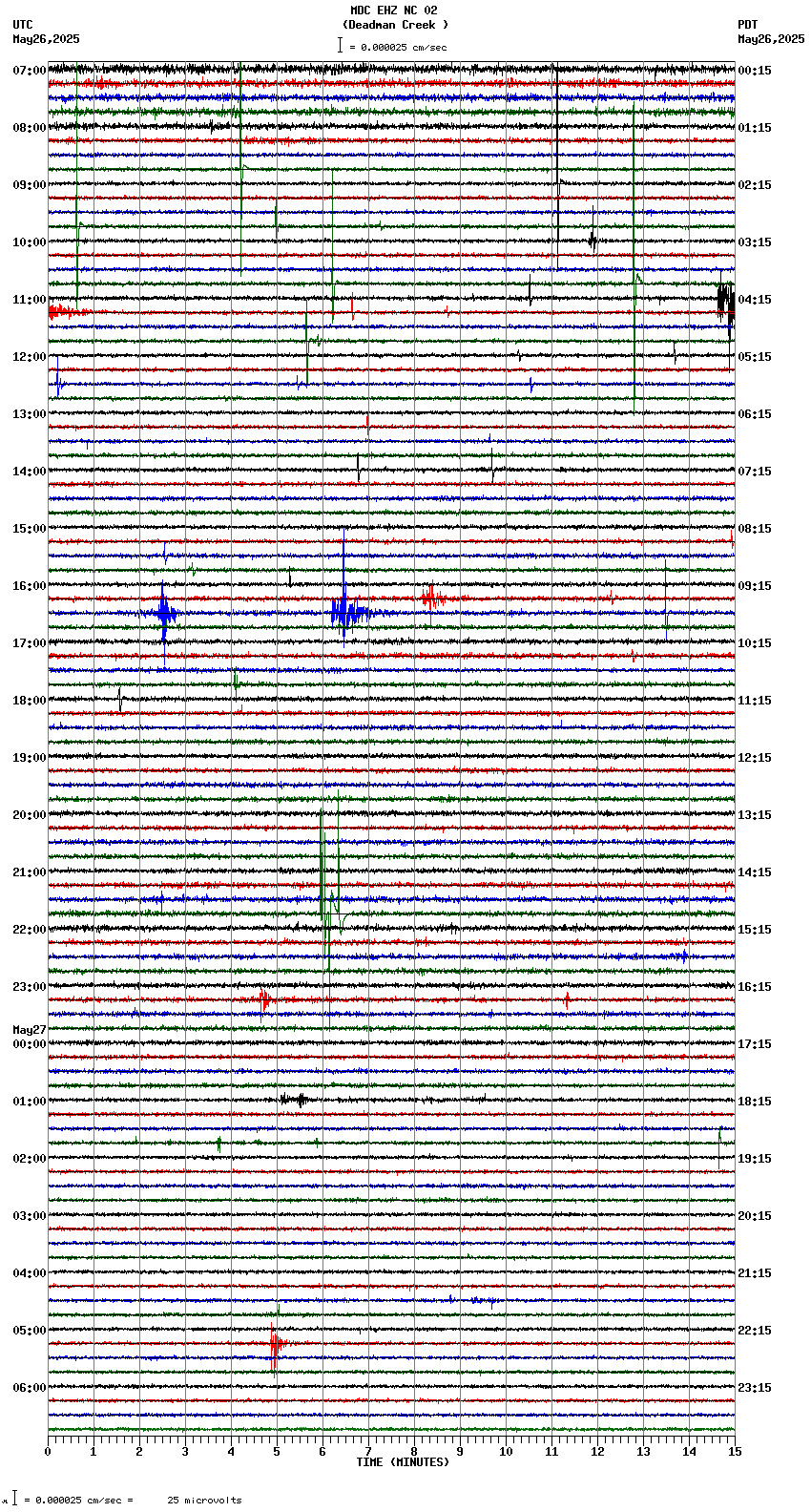Click the 22:00 UTC row label
The width and height of the screenshot is (811, 1512).
(x=30, y=930)
